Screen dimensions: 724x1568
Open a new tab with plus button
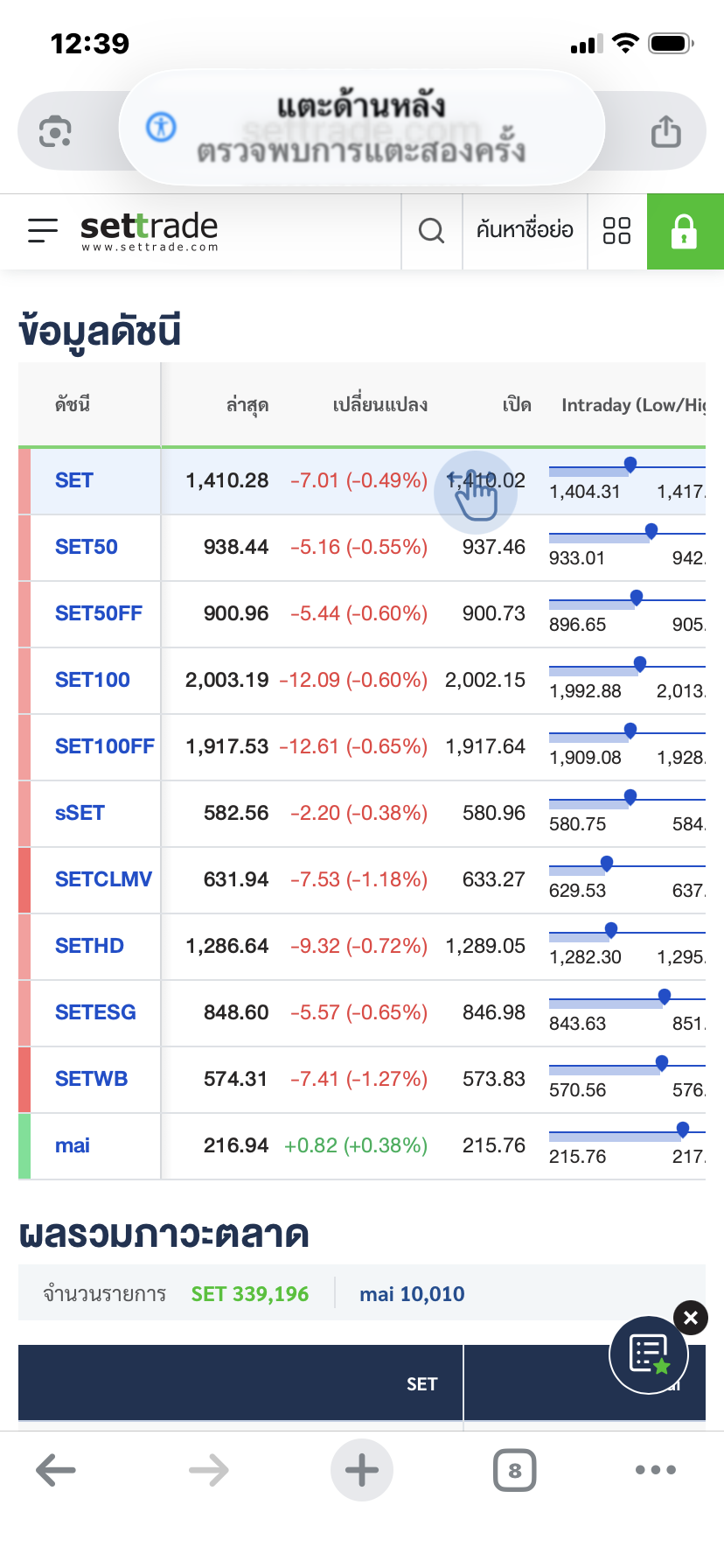[x=362, y=1470]
